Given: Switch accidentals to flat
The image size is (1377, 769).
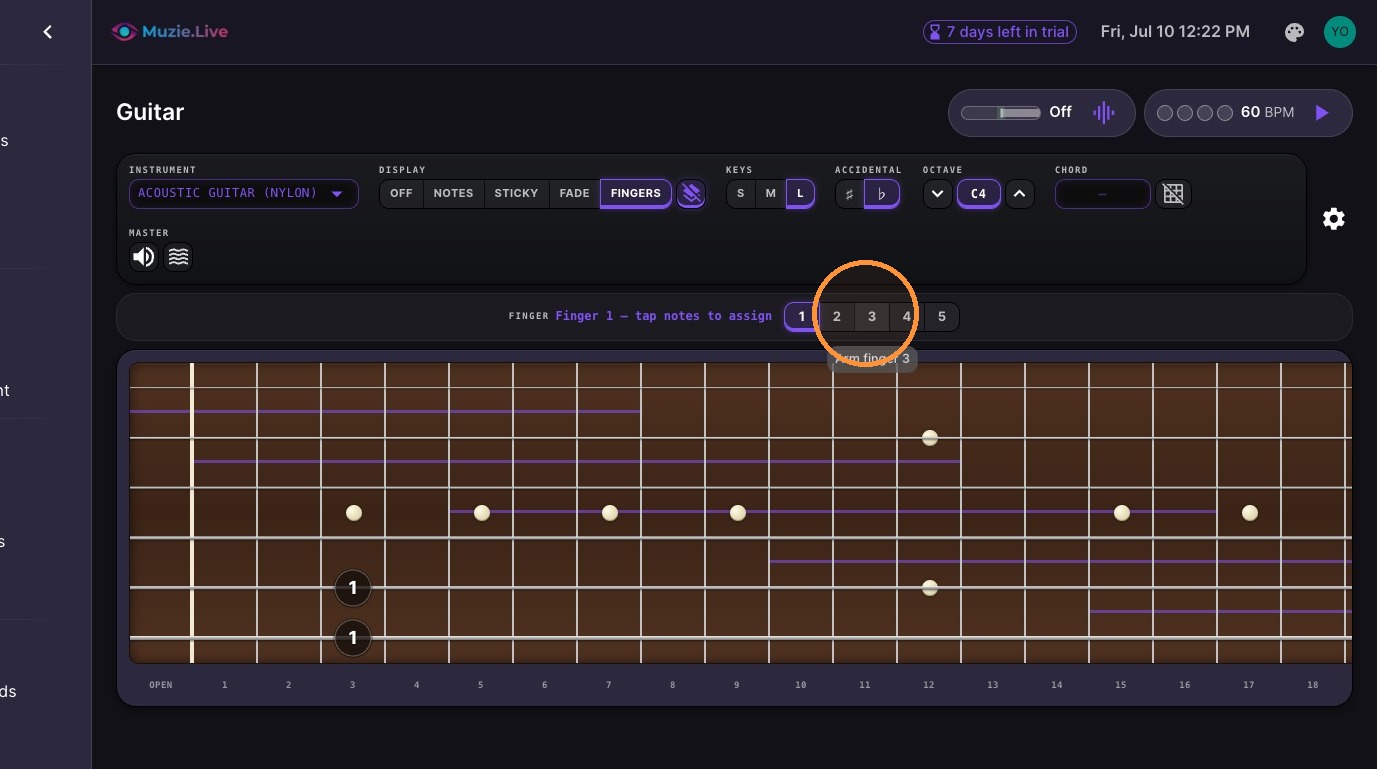Looking at the screenshot, I should [881, 193].
